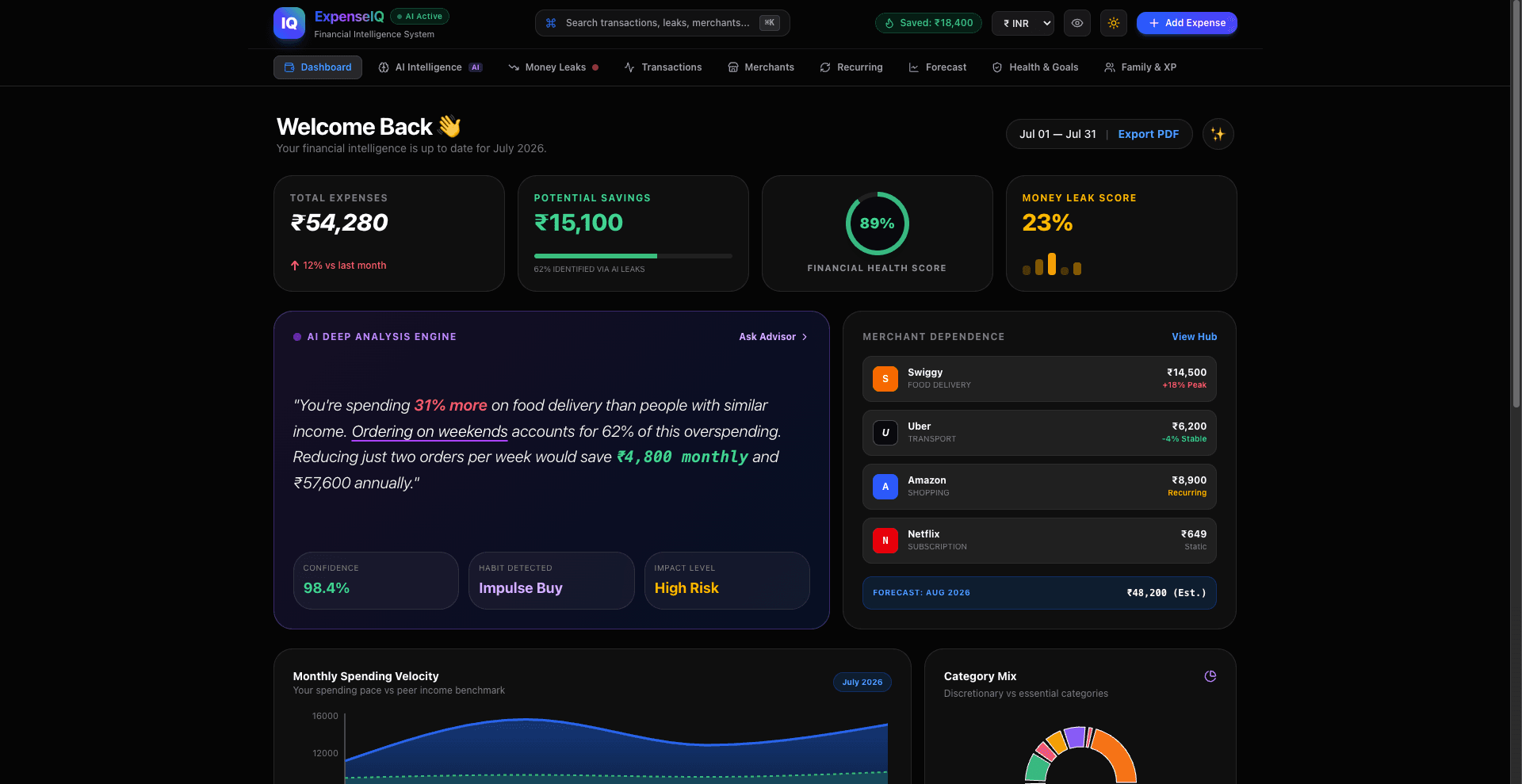The width and height of the screenshot is (1522, 784).
Task: Click the Netflix merchant icon
Action: coord(885,541)
